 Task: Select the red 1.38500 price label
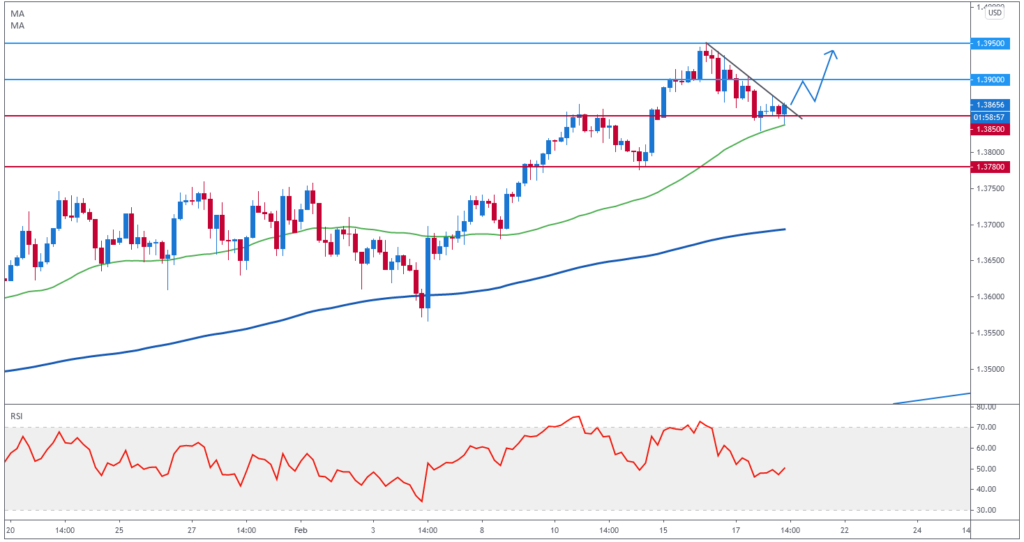tap(990, 129)
